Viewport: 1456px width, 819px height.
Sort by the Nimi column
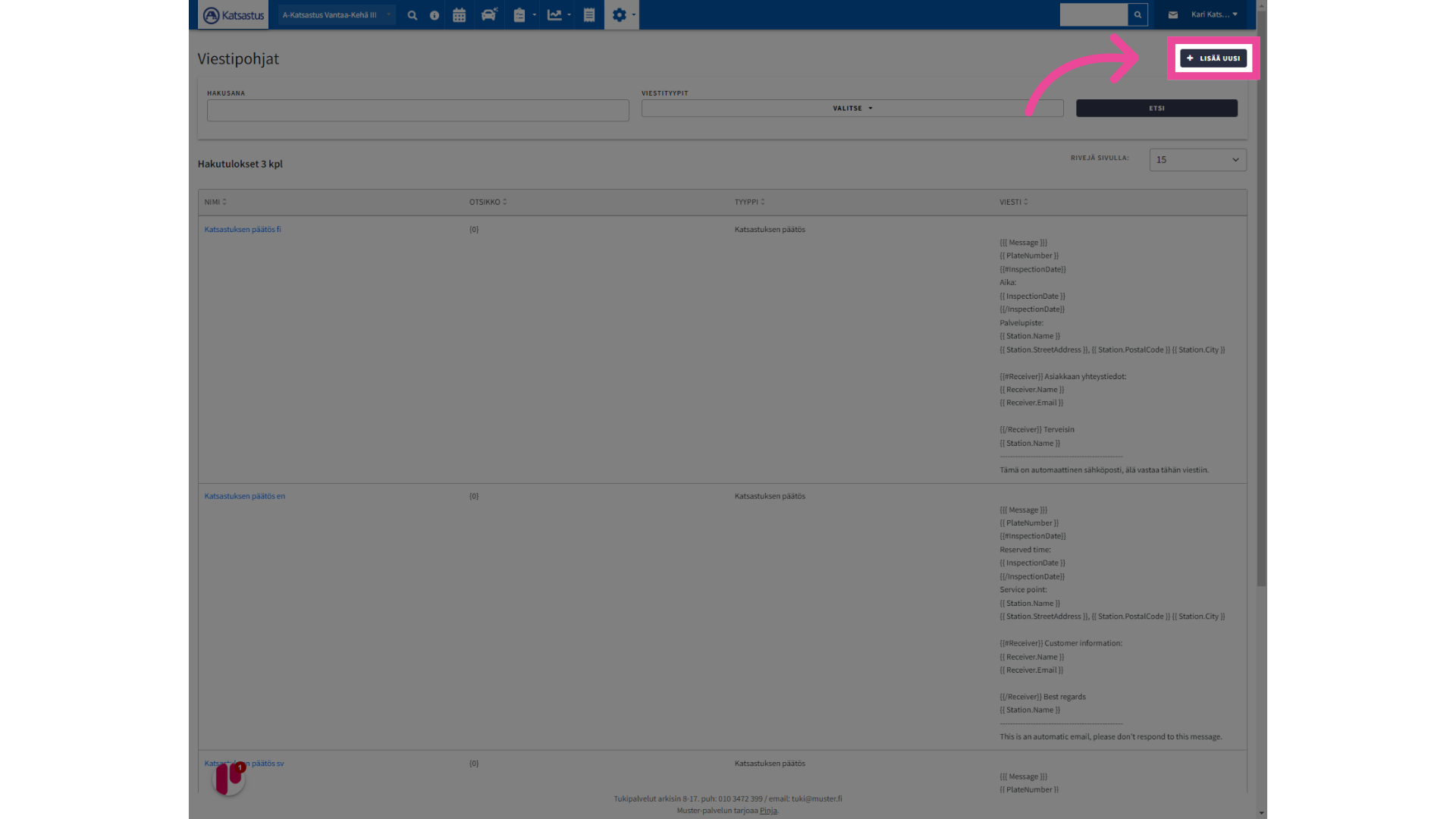pos(215,202)
